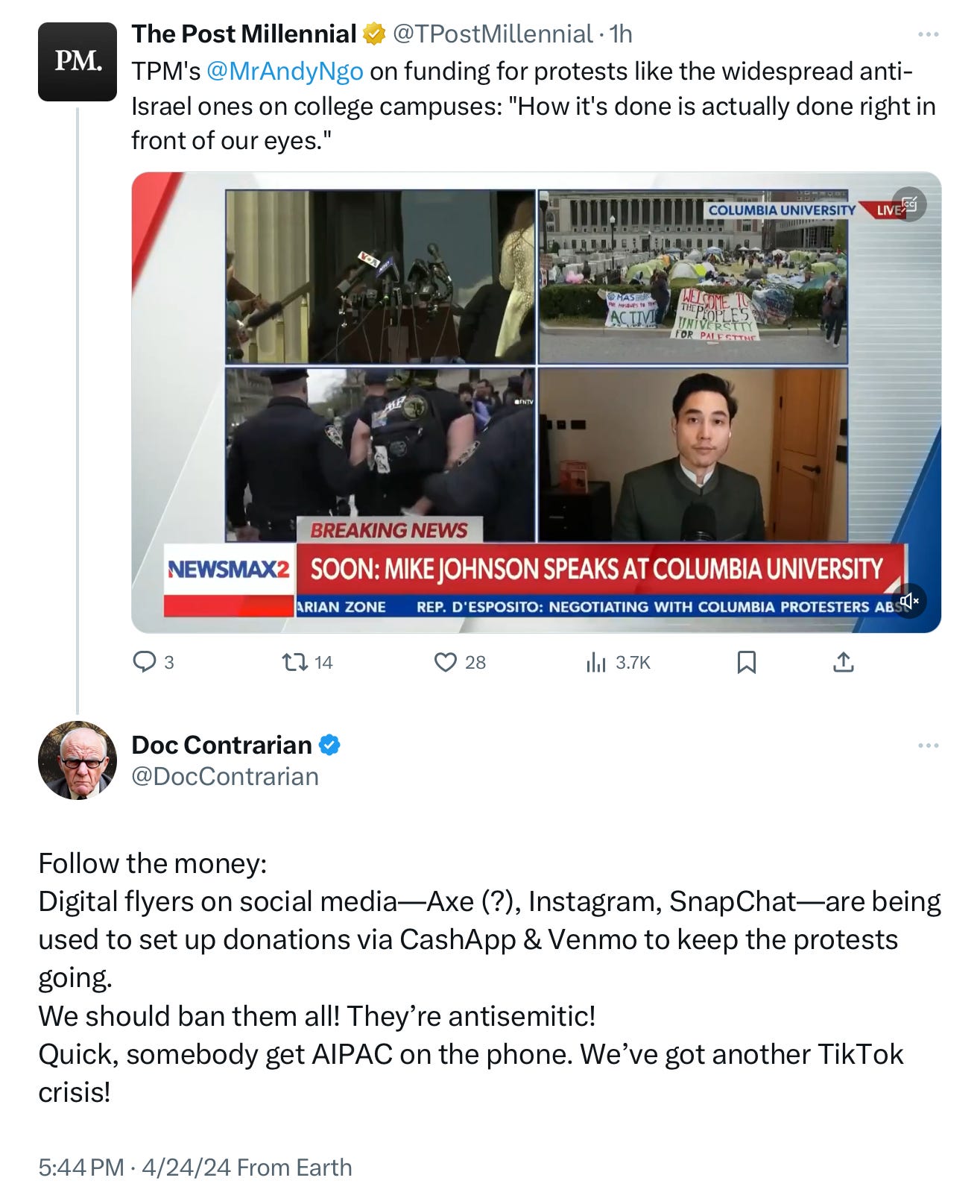Click the 1h post time link

pyautogui.click(x=621, y=34)
